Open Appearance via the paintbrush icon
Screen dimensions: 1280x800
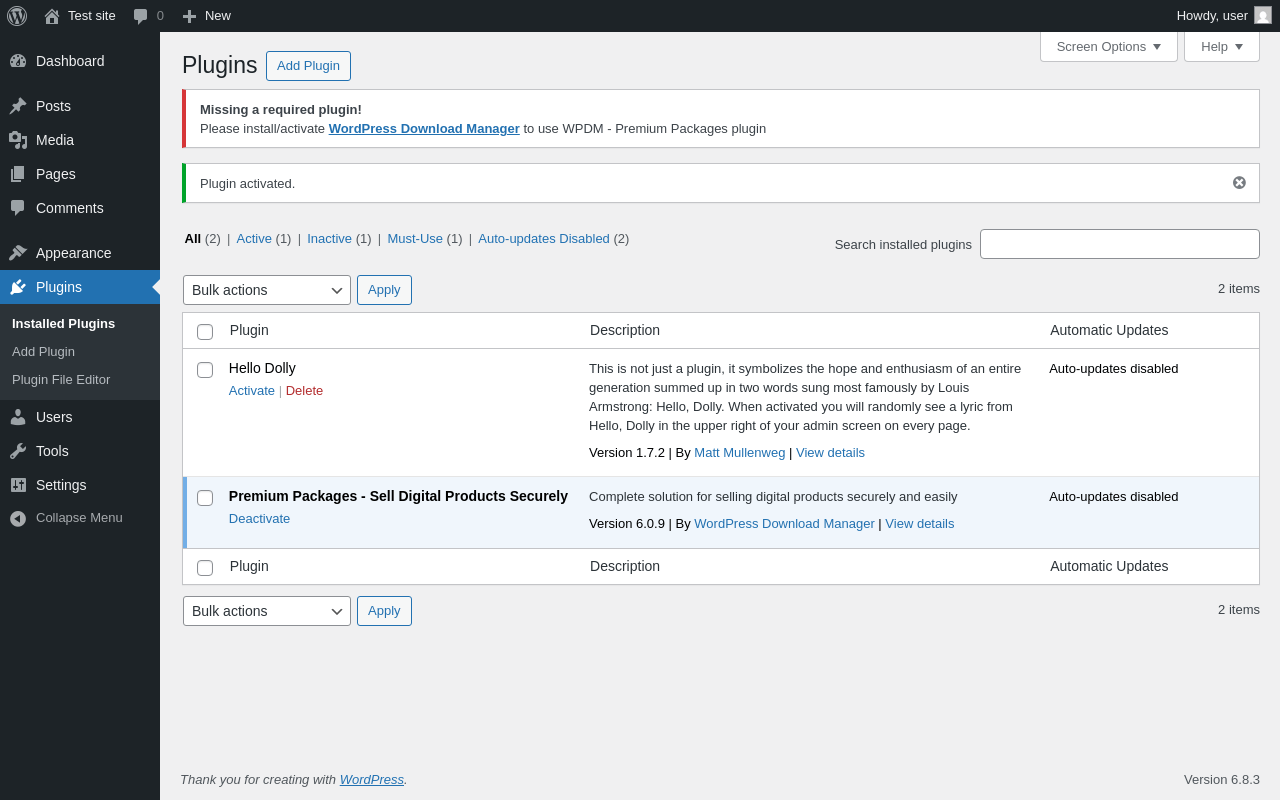tap(18, 253)
